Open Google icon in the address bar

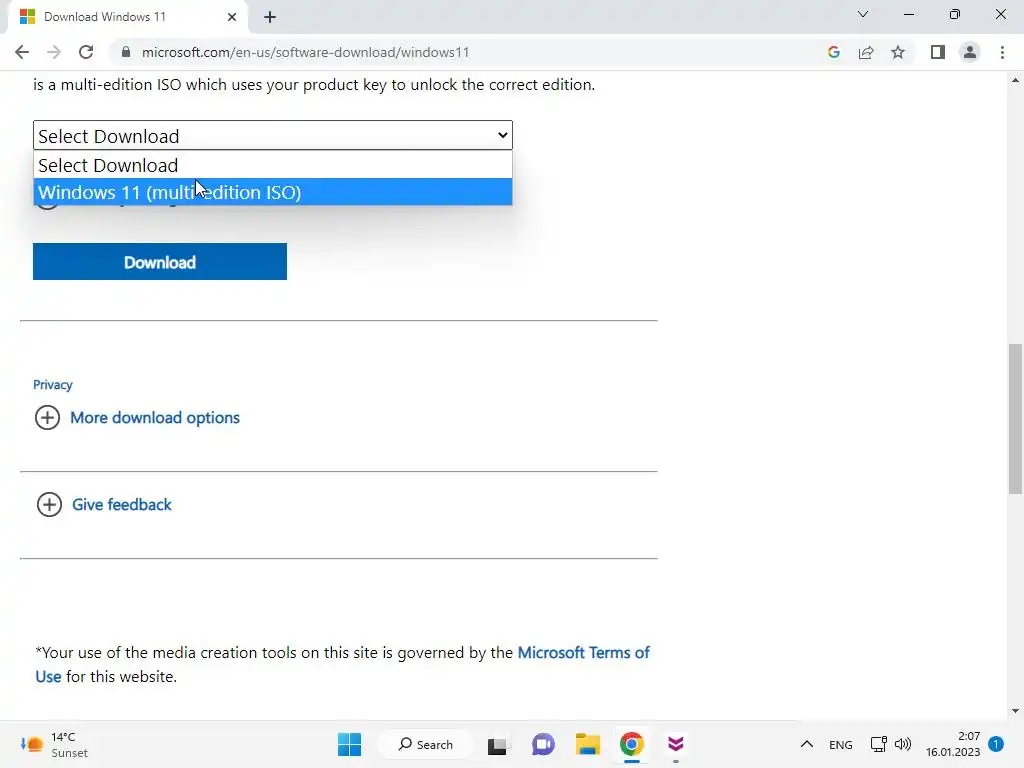(x=833, y=52)
